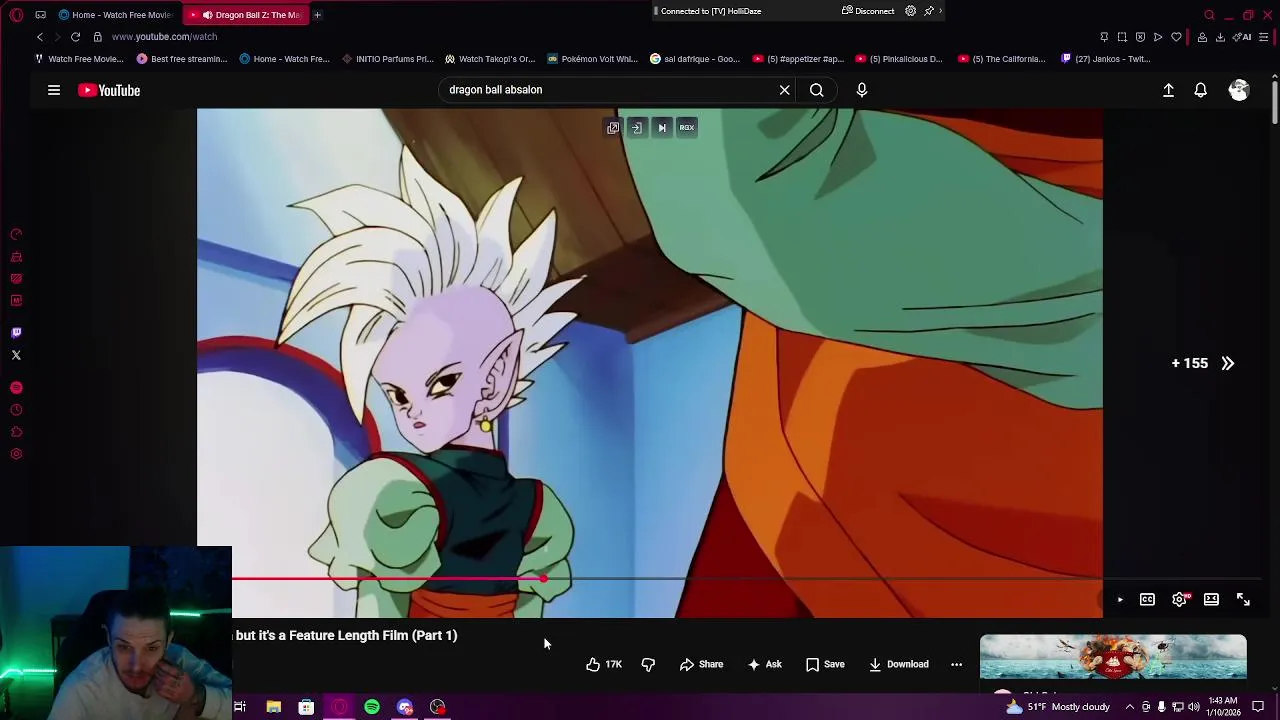Start voice search with microphone icon
Image resolution: width=1280 pixels, height=720 pixels.
pos(862,90)
